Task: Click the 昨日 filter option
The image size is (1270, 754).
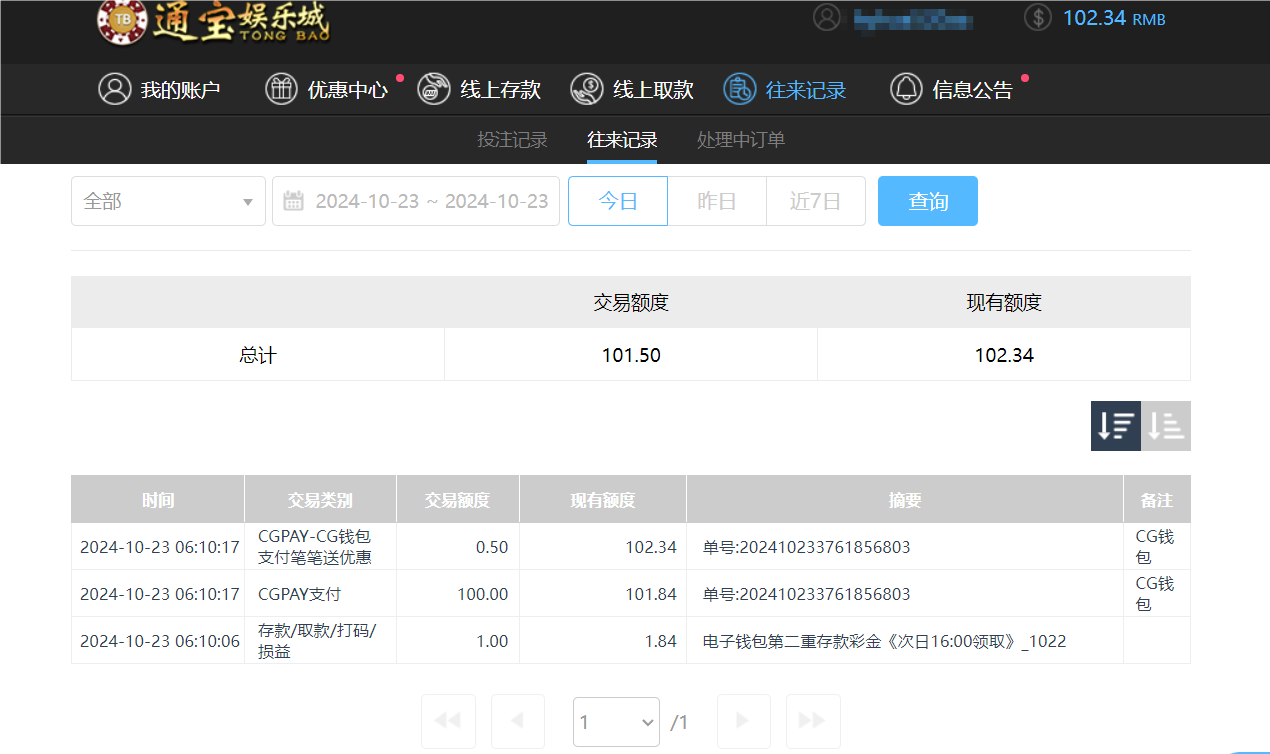Action: pyautogui.click(x=716, y=200)
